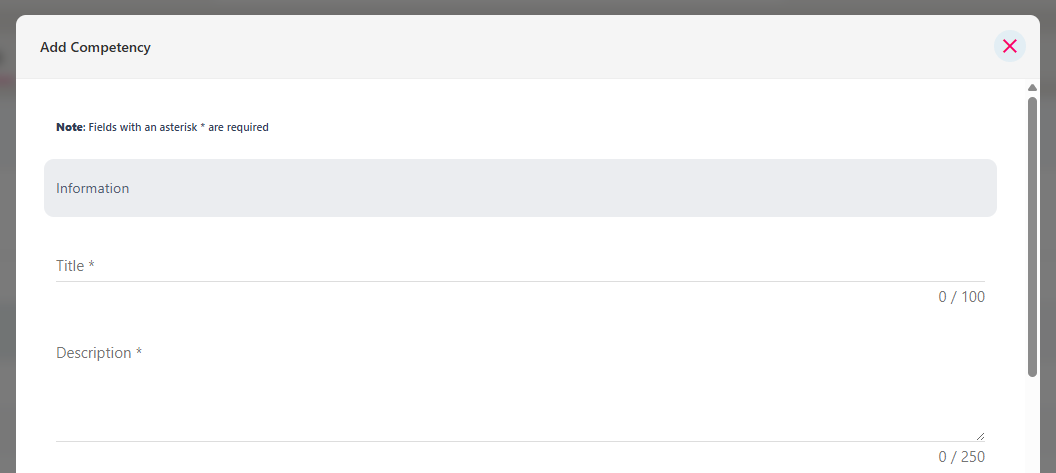
Task: Click inside the Description text area
Action: point(520,391)
